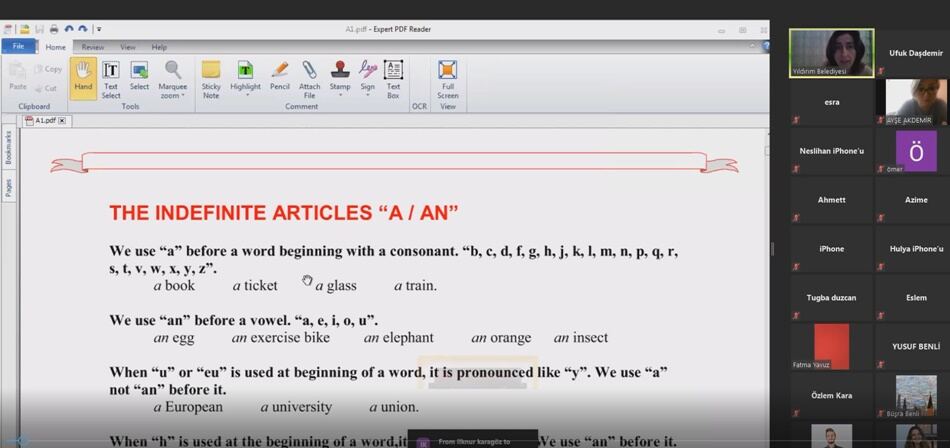This screenshot has height=448, width=950.
Task: Select the Hand tool
Action: point(83,79)
